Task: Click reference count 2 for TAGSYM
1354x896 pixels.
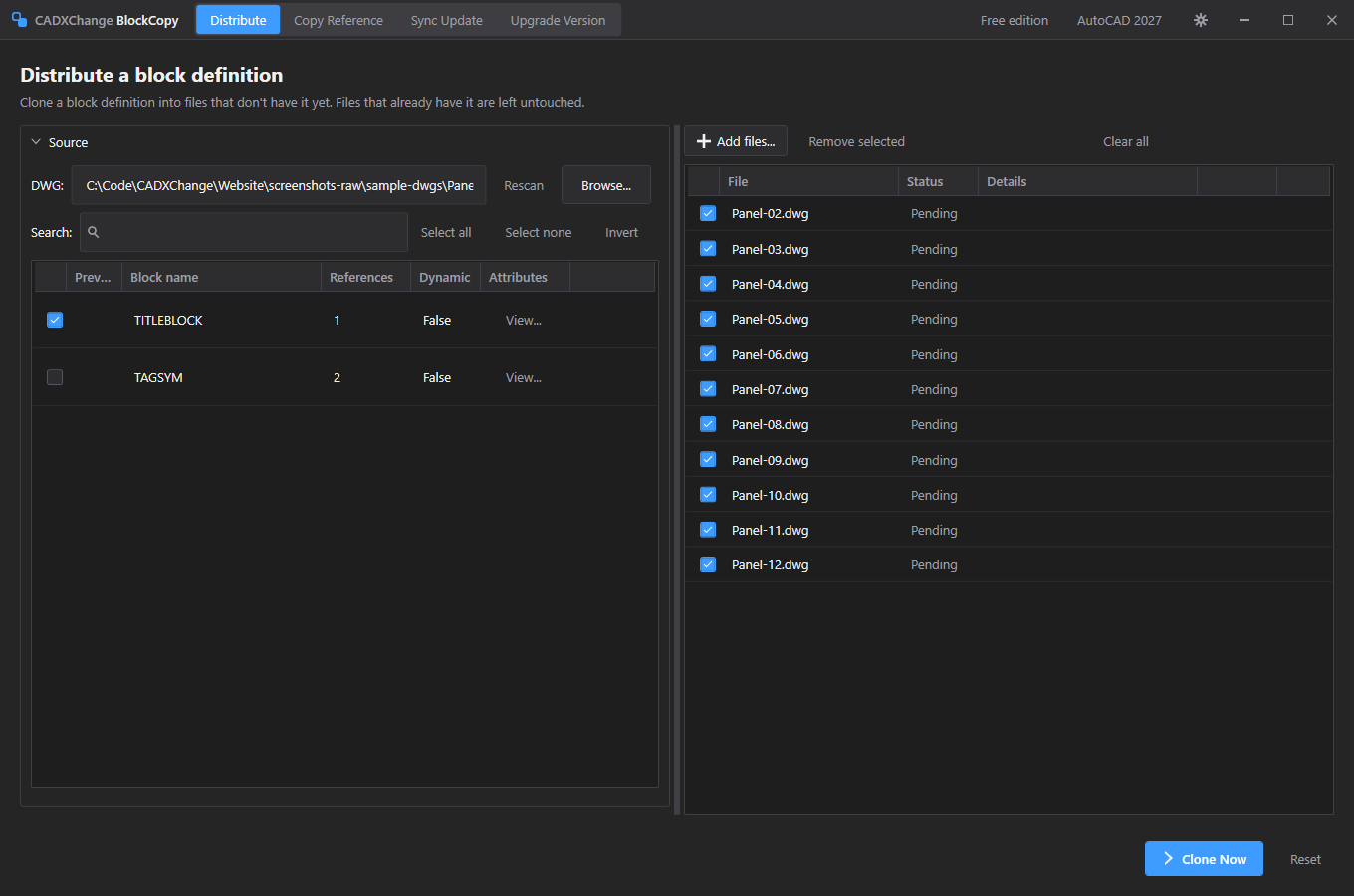Action: click(337, 377)
